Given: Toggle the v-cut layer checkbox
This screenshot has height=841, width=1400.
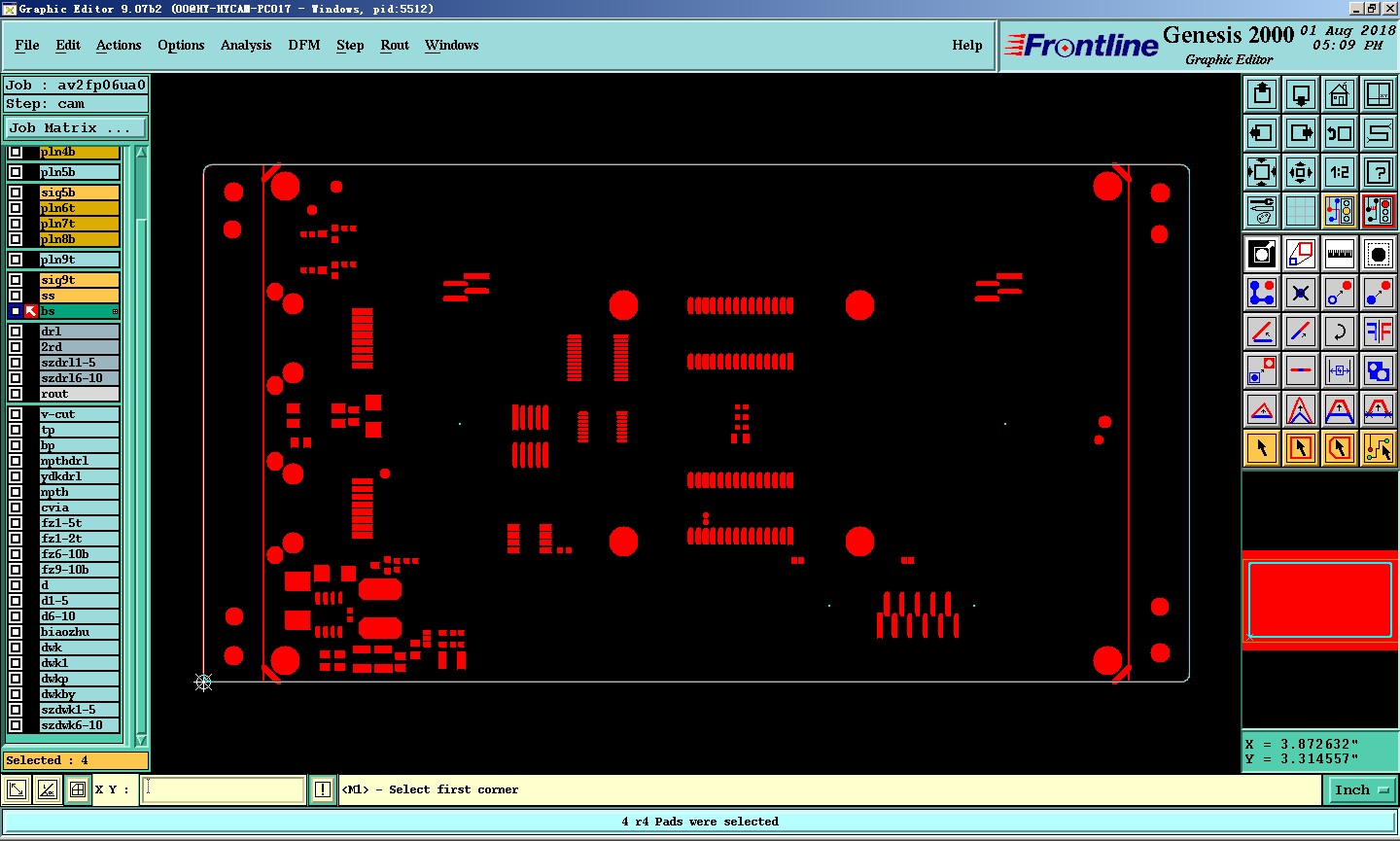Looking at the screenshot, I should coord(16,414).
